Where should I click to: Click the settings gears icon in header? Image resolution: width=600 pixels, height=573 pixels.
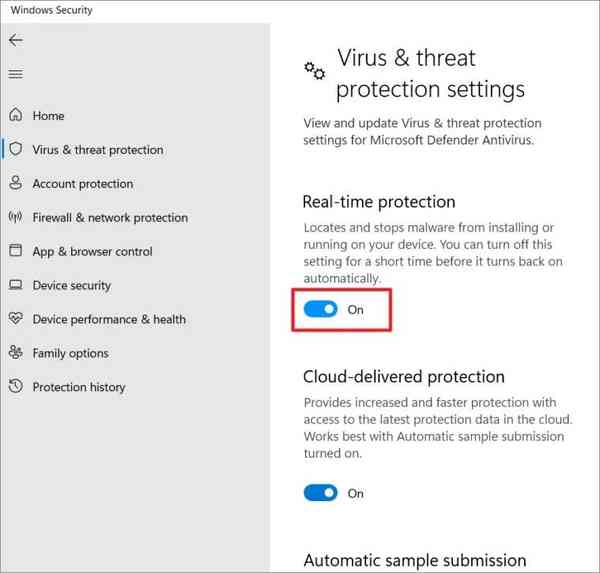tap(315, 70)
